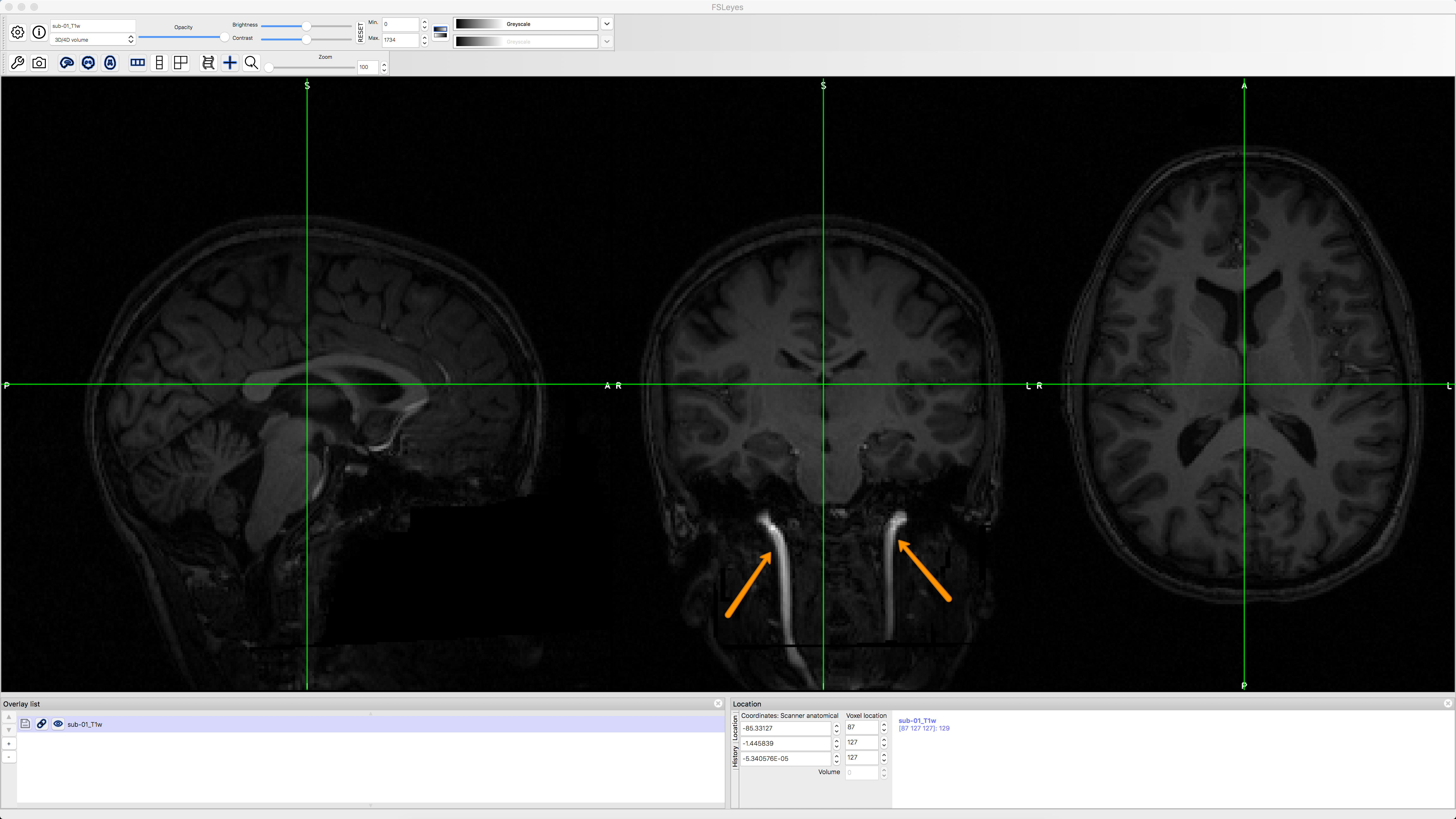Image resolution: width=1456 pixels, height=819 pixels.
Task: Click the reset zoom magnifier icon
Action: coord(252,63)
